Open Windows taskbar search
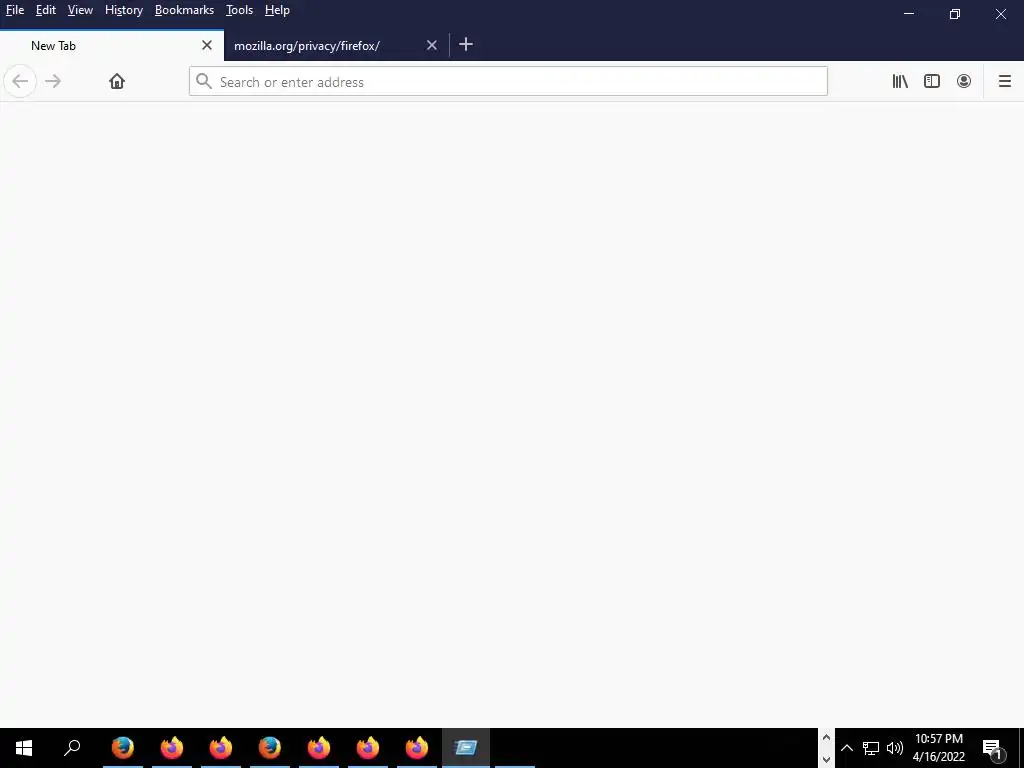This screenshot has width=1024, height=768. pyautogui.click(x=72, y=748)
